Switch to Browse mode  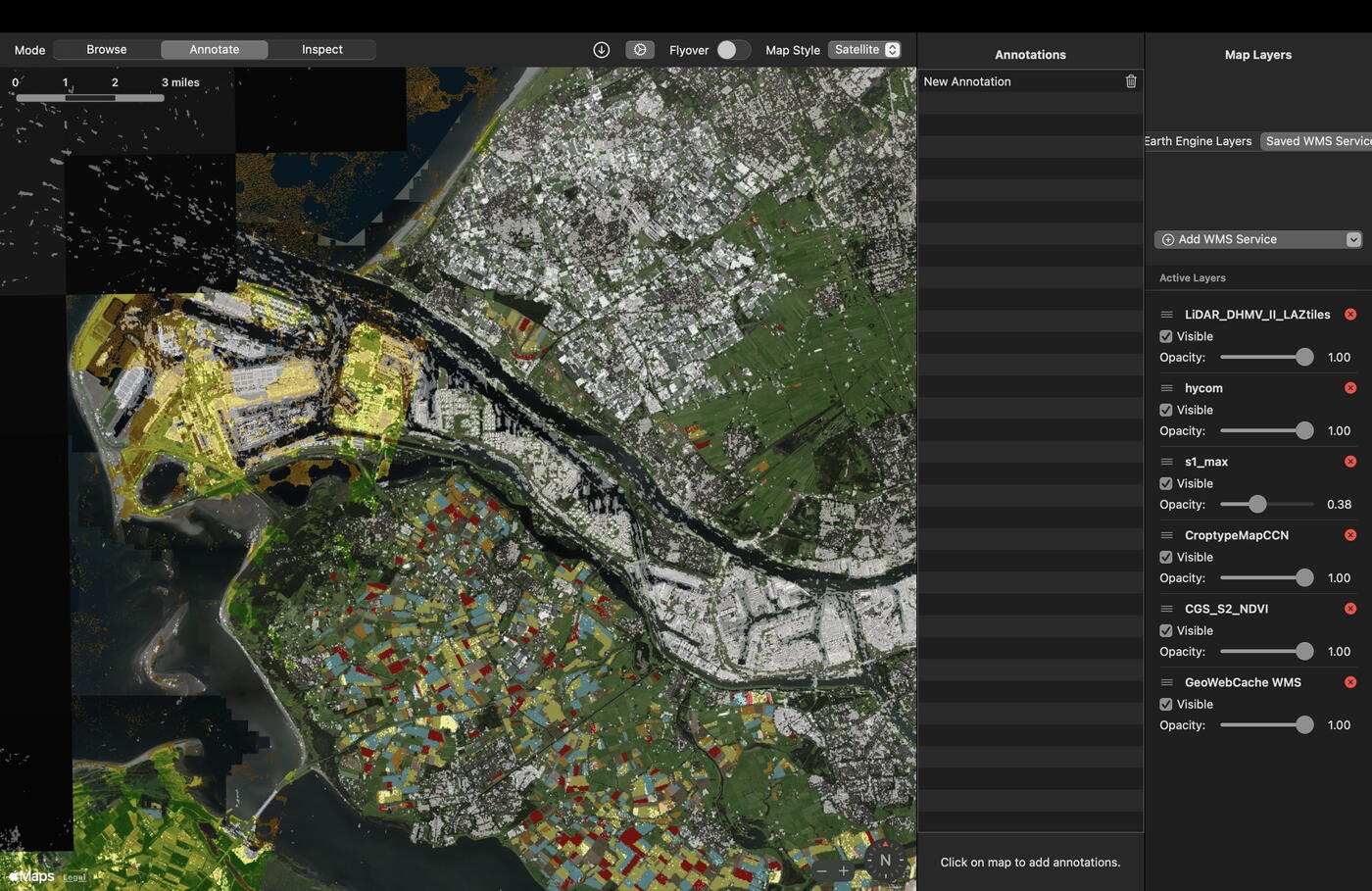pos(107,50)
